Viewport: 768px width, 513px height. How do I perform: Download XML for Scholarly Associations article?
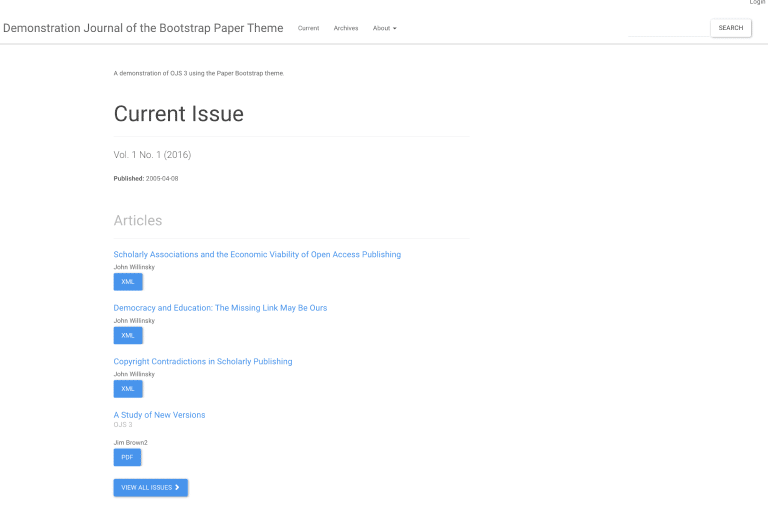coord(128,282)
